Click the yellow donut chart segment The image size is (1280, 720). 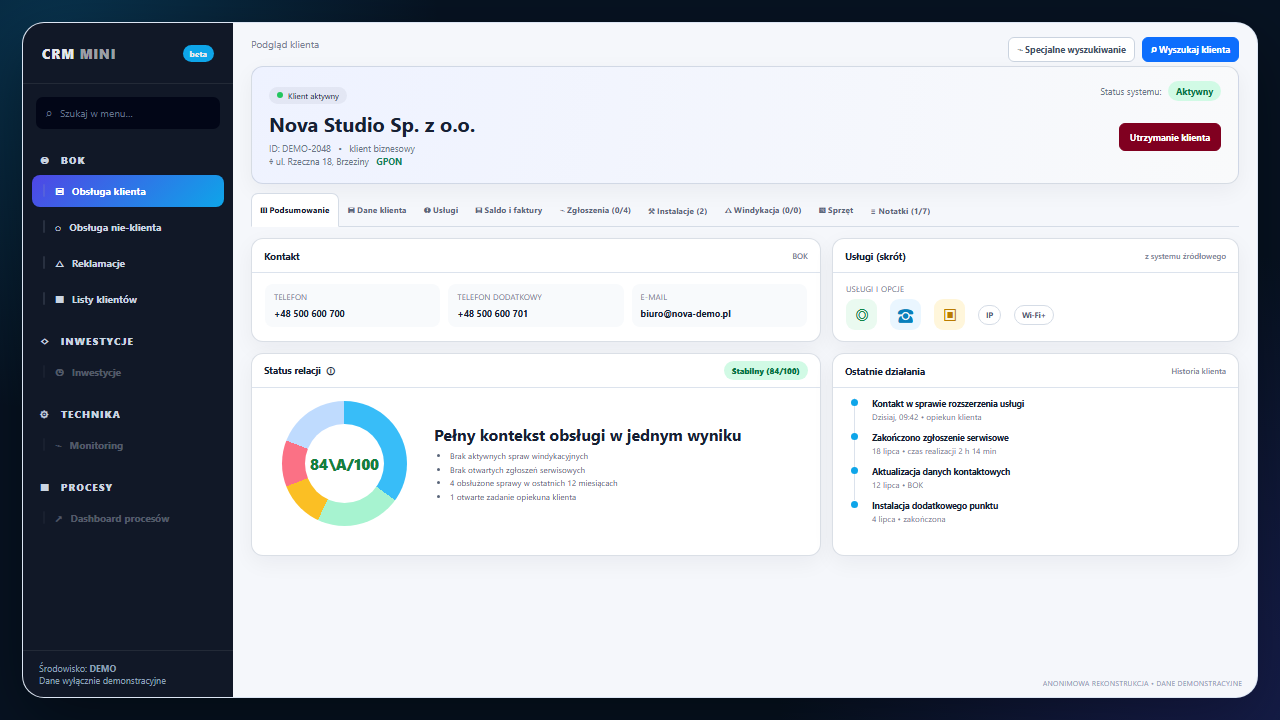tap(306, 499)
